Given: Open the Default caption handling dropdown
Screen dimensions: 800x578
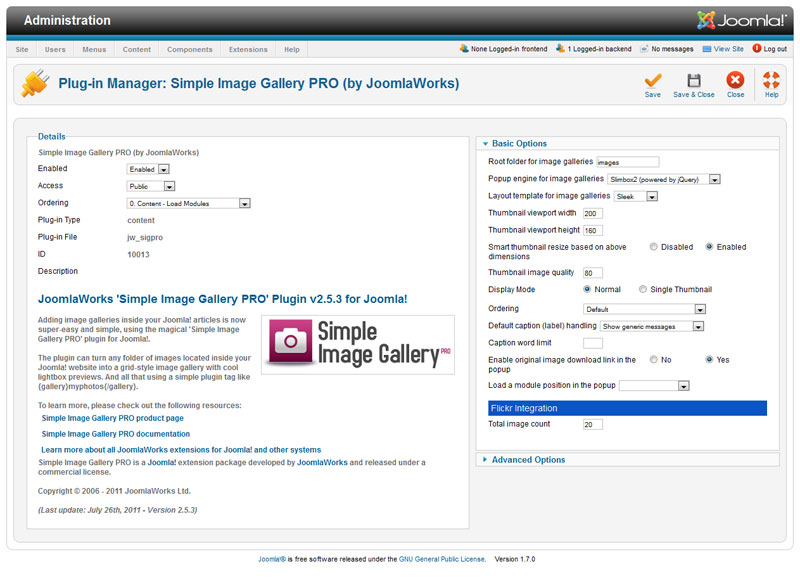Looking at the screenshot, I should click(652, 326).
